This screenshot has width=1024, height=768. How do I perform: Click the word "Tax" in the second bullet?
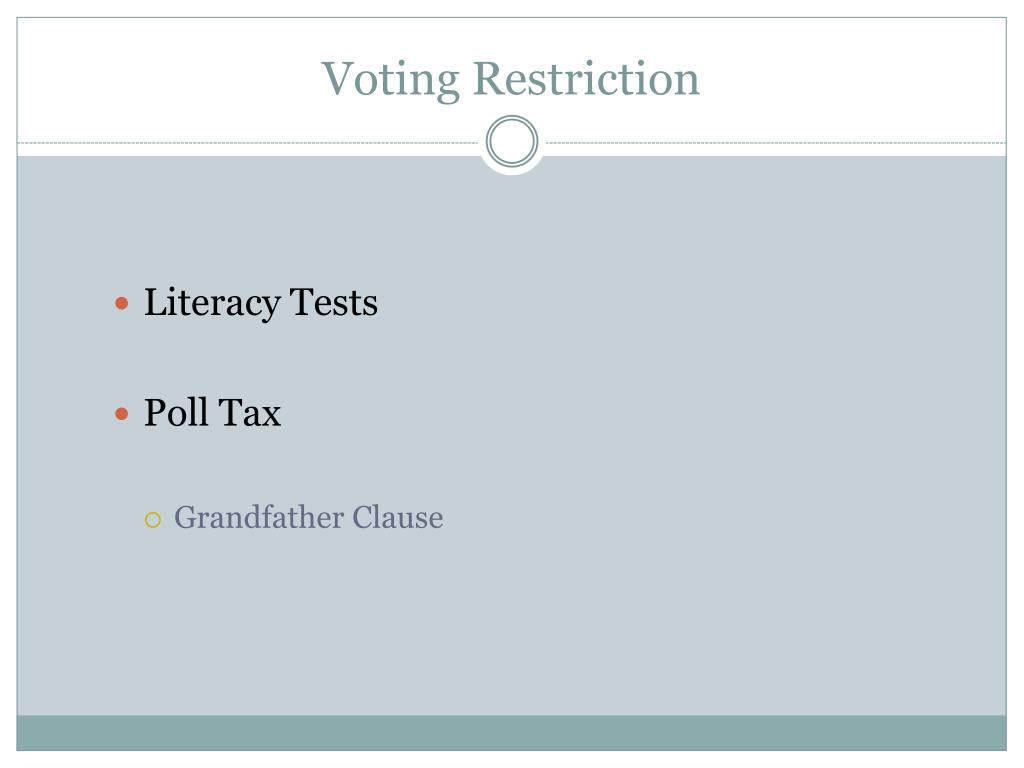pyautogui.click(x=249, y=413)
